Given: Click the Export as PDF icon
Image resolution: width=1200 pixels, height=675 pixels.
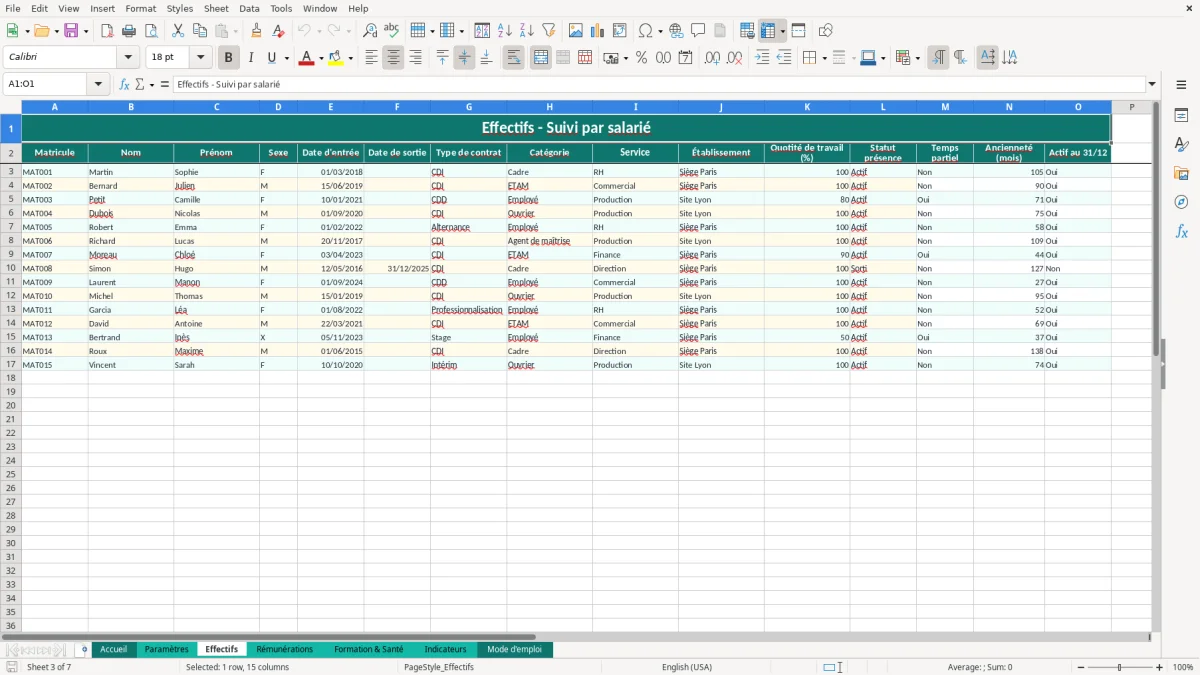Looking at the screenshot, I should 107,31.
